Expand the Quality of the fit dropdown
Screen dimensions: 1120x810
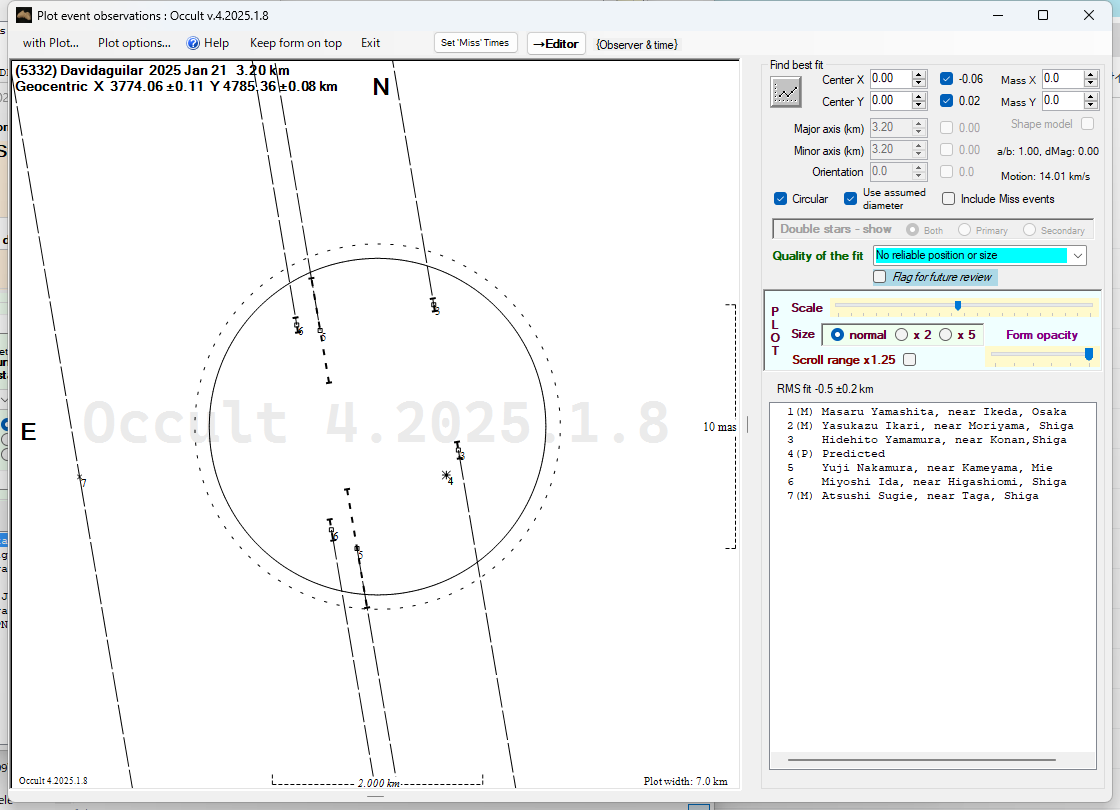point(1077,256)
